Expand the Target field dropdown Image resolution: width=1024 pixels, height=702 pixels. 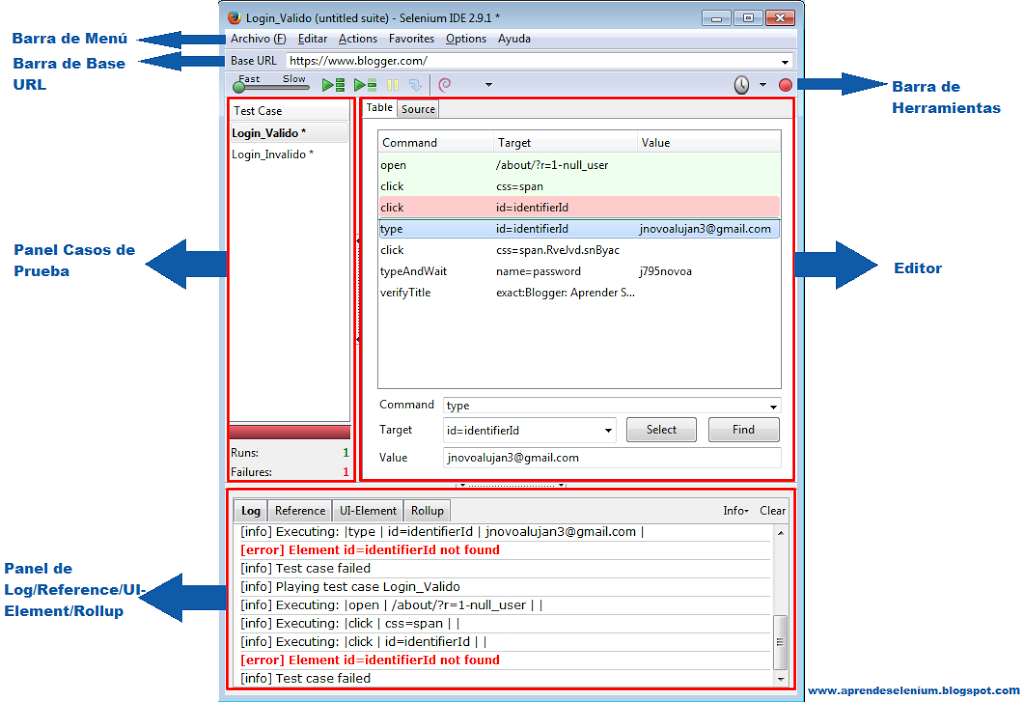pos(608,431)
